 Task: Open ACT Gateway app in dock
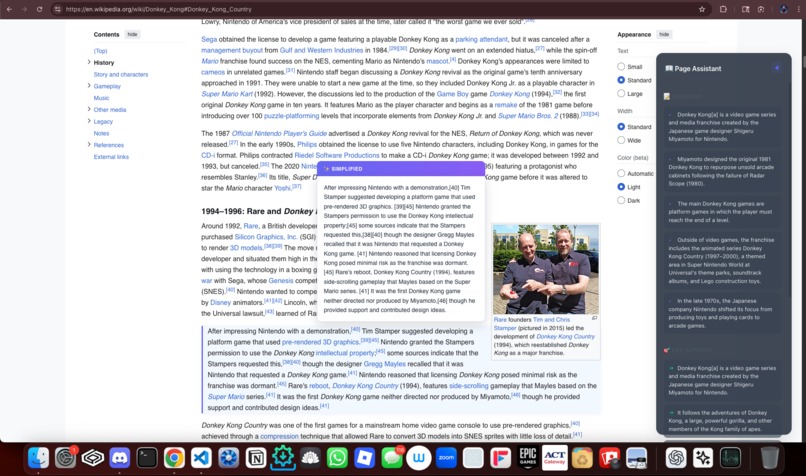[555, 457]
